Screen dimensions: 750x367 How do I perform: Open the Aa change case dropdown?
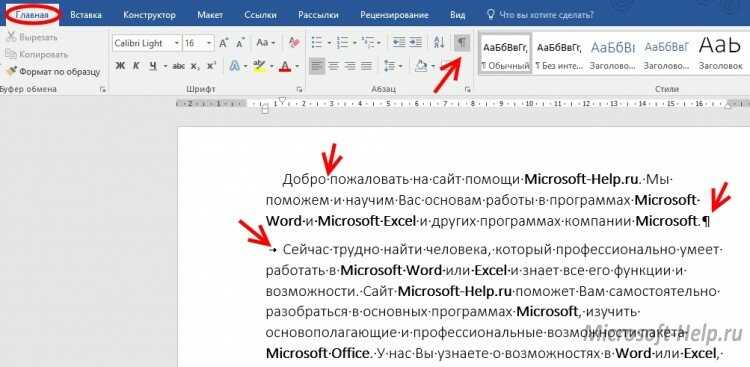(x=266, y=43)
